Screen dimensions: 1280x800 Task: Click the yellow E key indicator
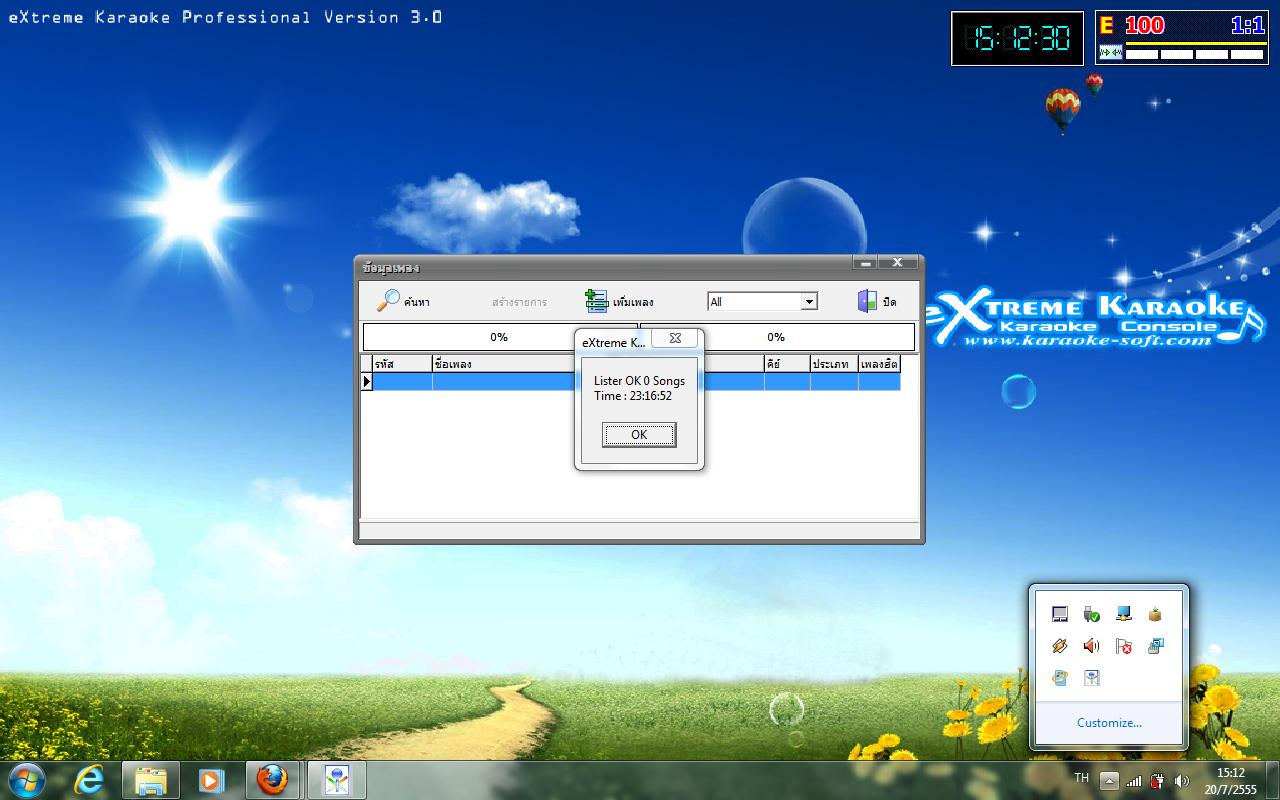1107,26
